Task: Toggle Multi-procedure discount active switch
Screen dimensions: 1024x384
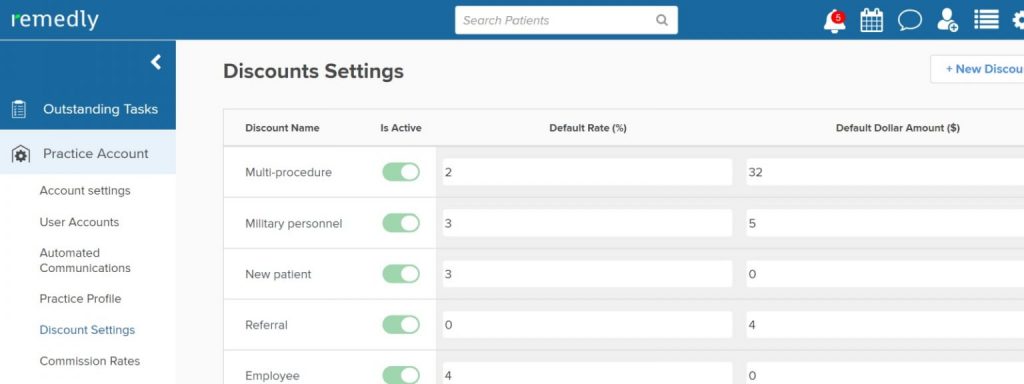Action: (401, 172)
